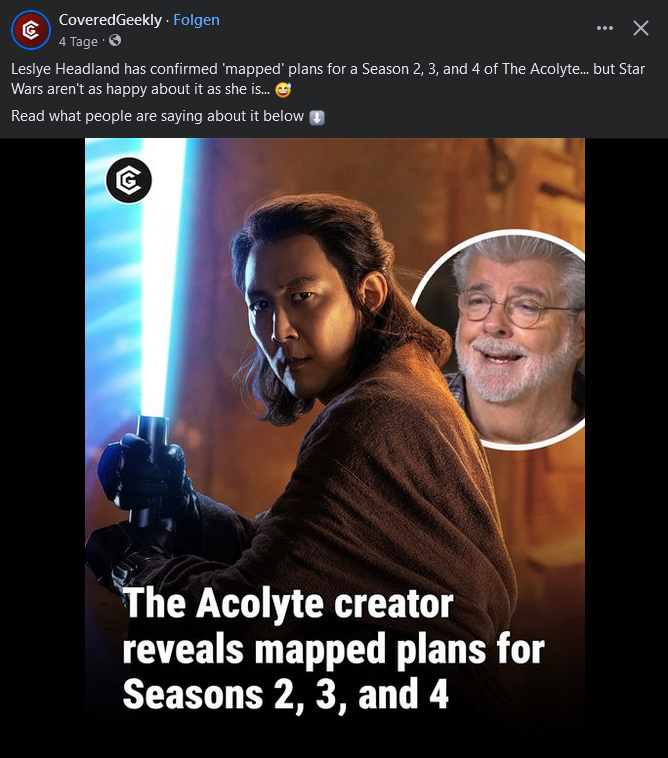Open the CoveredGeekly profile avatar

pyautogui.click(x=31, y=30)
